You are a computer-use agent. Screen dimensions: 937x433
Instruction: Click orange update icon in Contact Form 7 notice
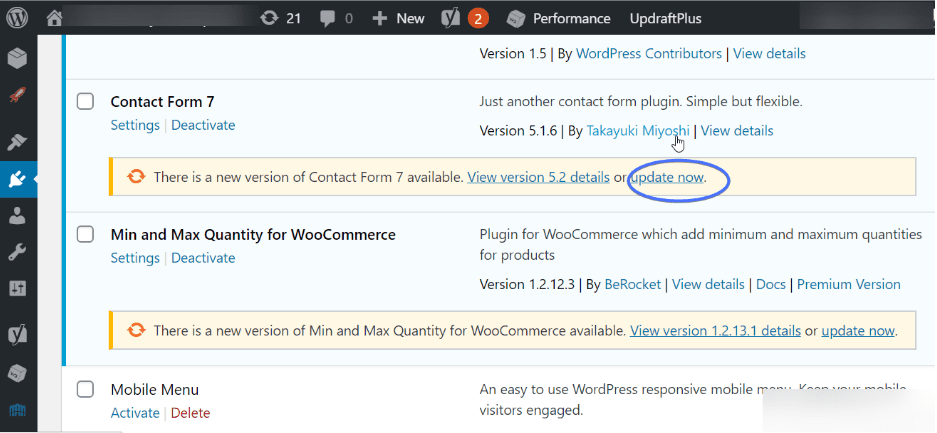coord(136,177)
